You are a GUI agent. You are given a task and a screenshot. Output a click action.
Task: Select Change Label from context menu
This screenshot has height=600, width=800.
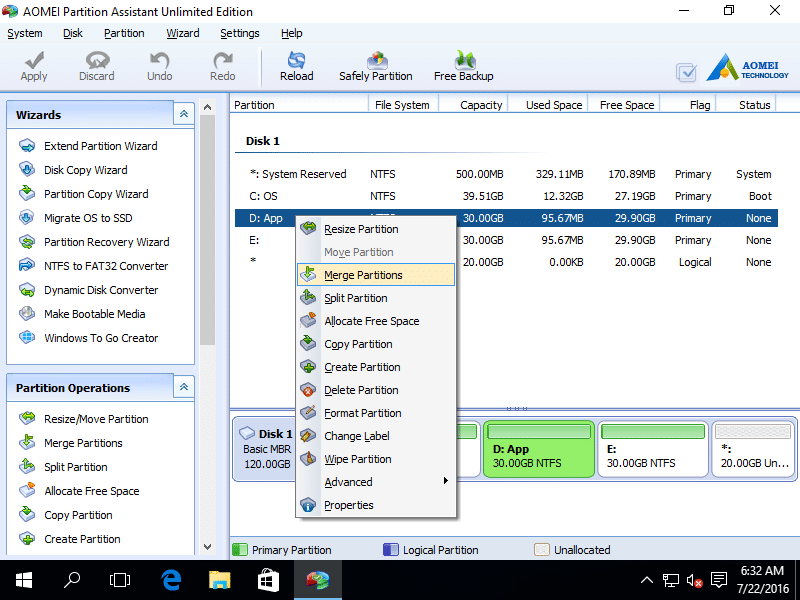[376, 436]
